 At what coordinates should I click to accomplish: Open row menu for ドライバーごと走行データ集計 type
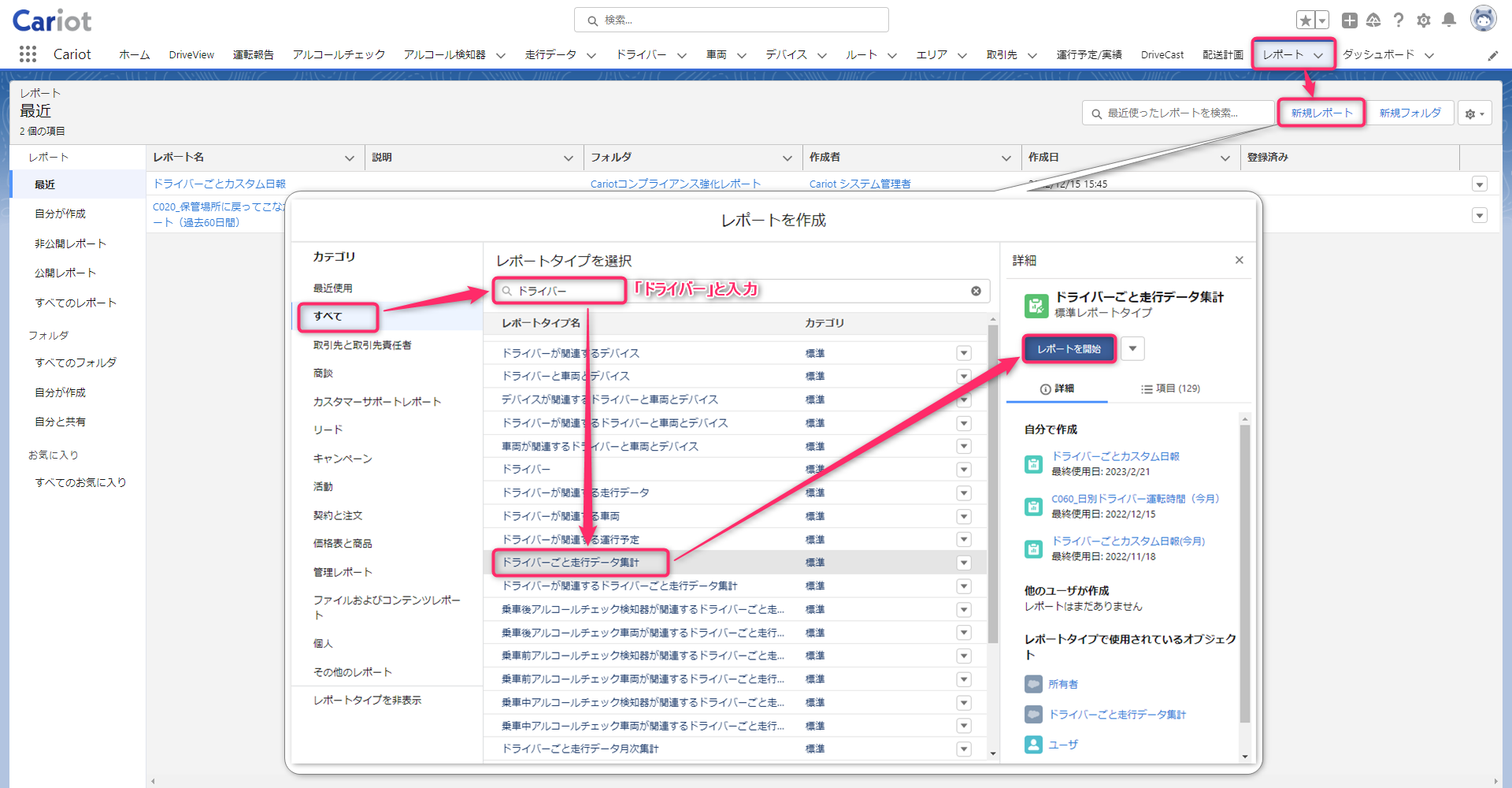click(964, 563)
